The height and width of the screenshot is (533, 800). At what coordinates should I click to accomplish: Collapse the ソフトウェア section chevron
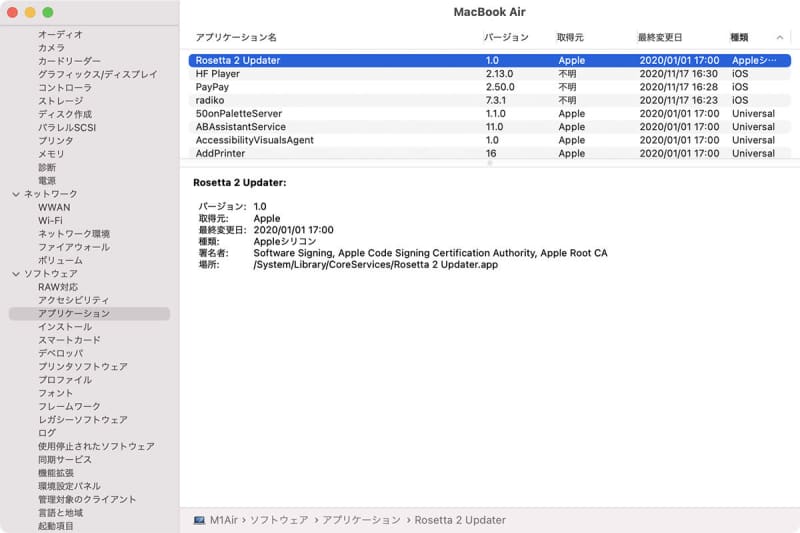coord(16,274)
